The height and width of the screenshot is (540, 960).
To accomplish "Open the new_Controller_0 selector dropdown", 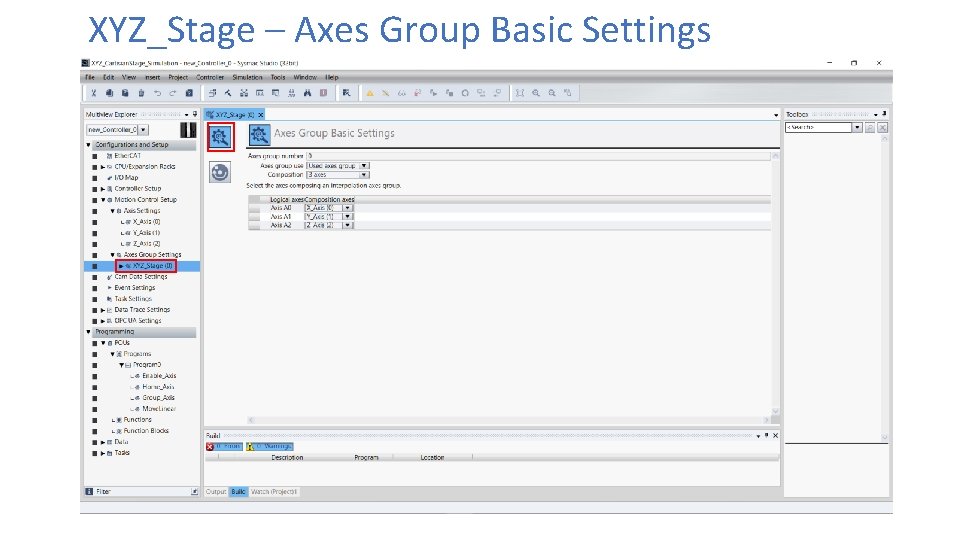I will tap(143, 130).
